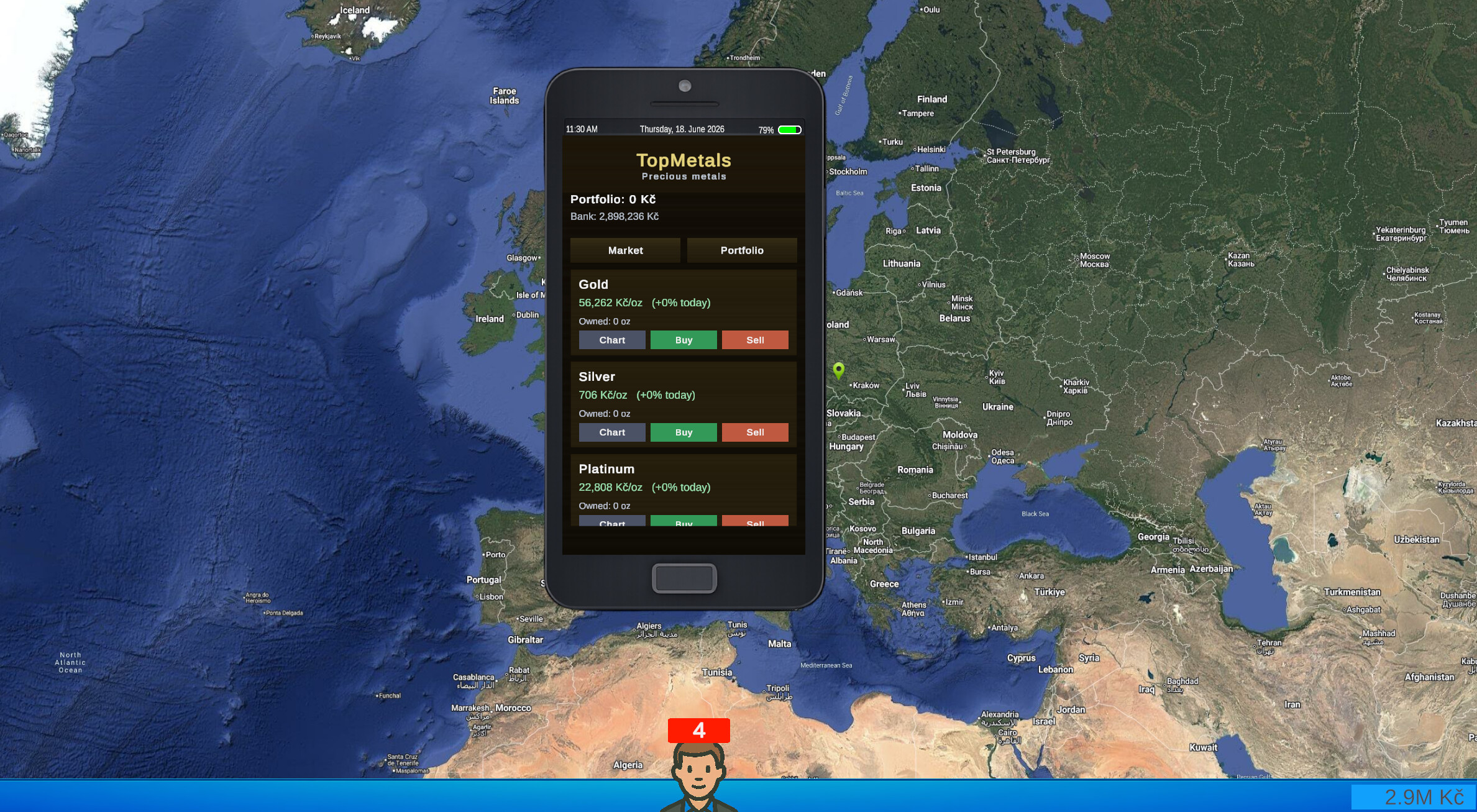Open the Silver price chart
Viewport: 1477px width, 812px height.
(x=612, y=432)
